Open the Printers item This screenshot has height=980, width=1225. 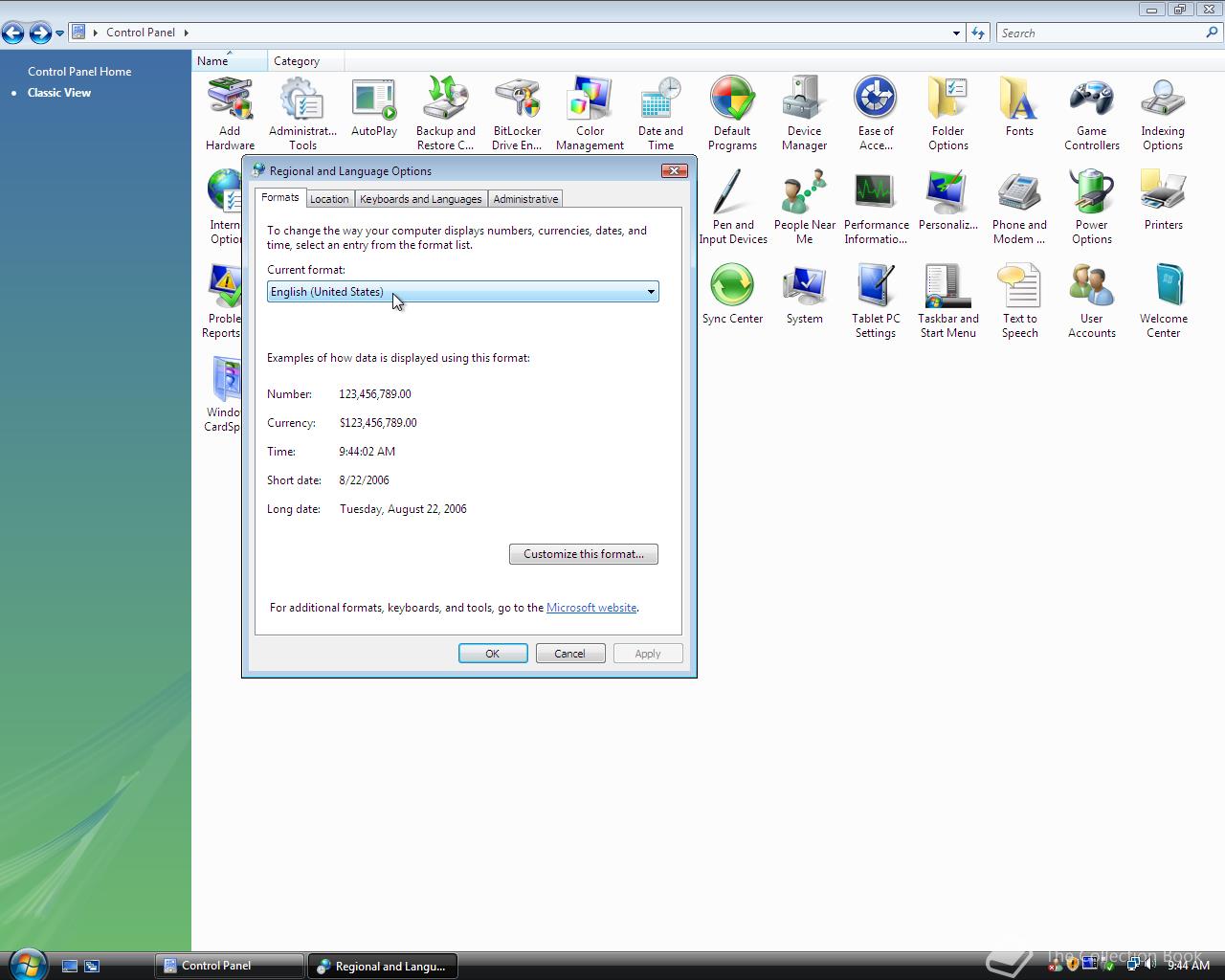[1163, 201]
